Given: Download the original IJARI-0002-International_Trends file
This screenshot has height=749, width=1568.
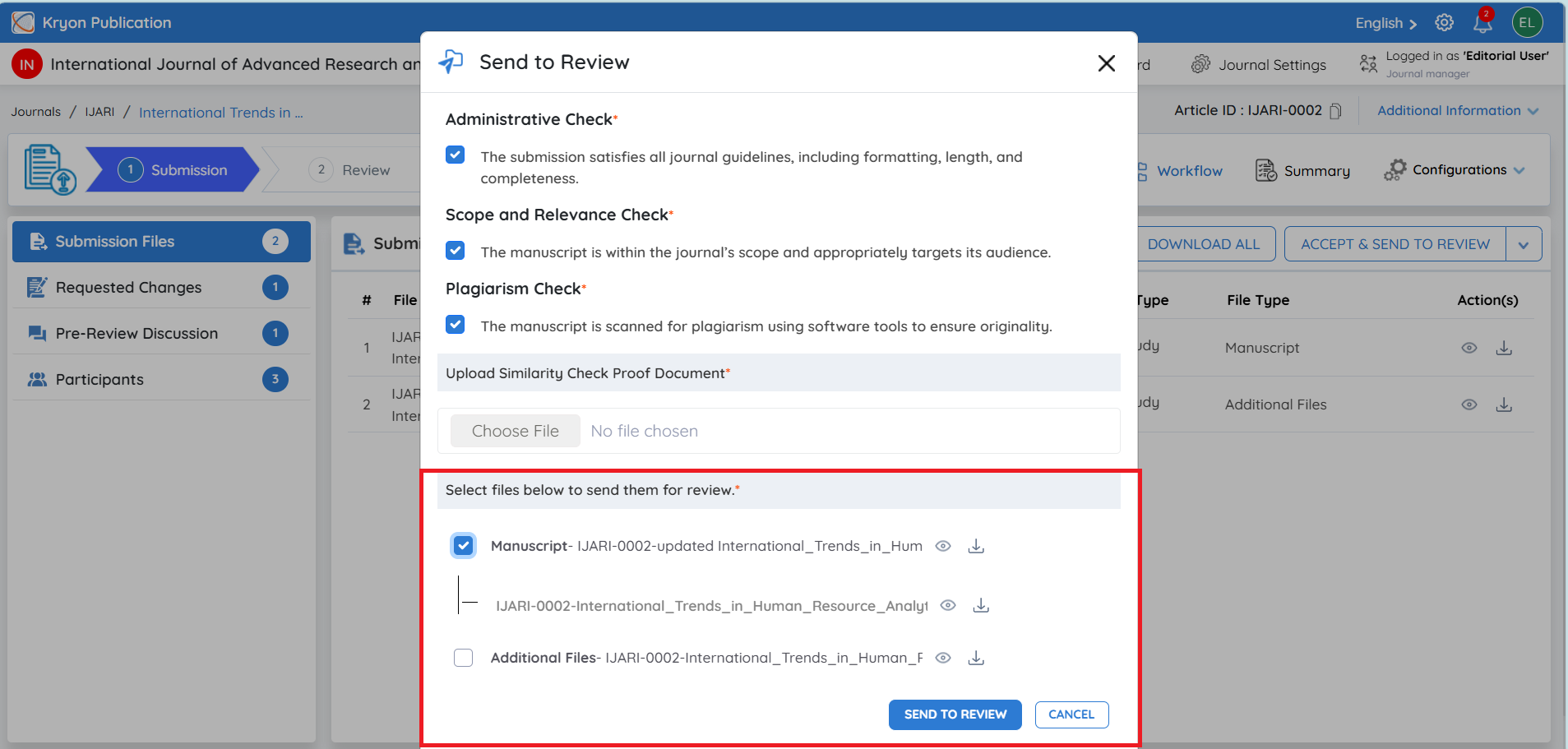Looking at the screenshot, I should [x=981, y=605].
